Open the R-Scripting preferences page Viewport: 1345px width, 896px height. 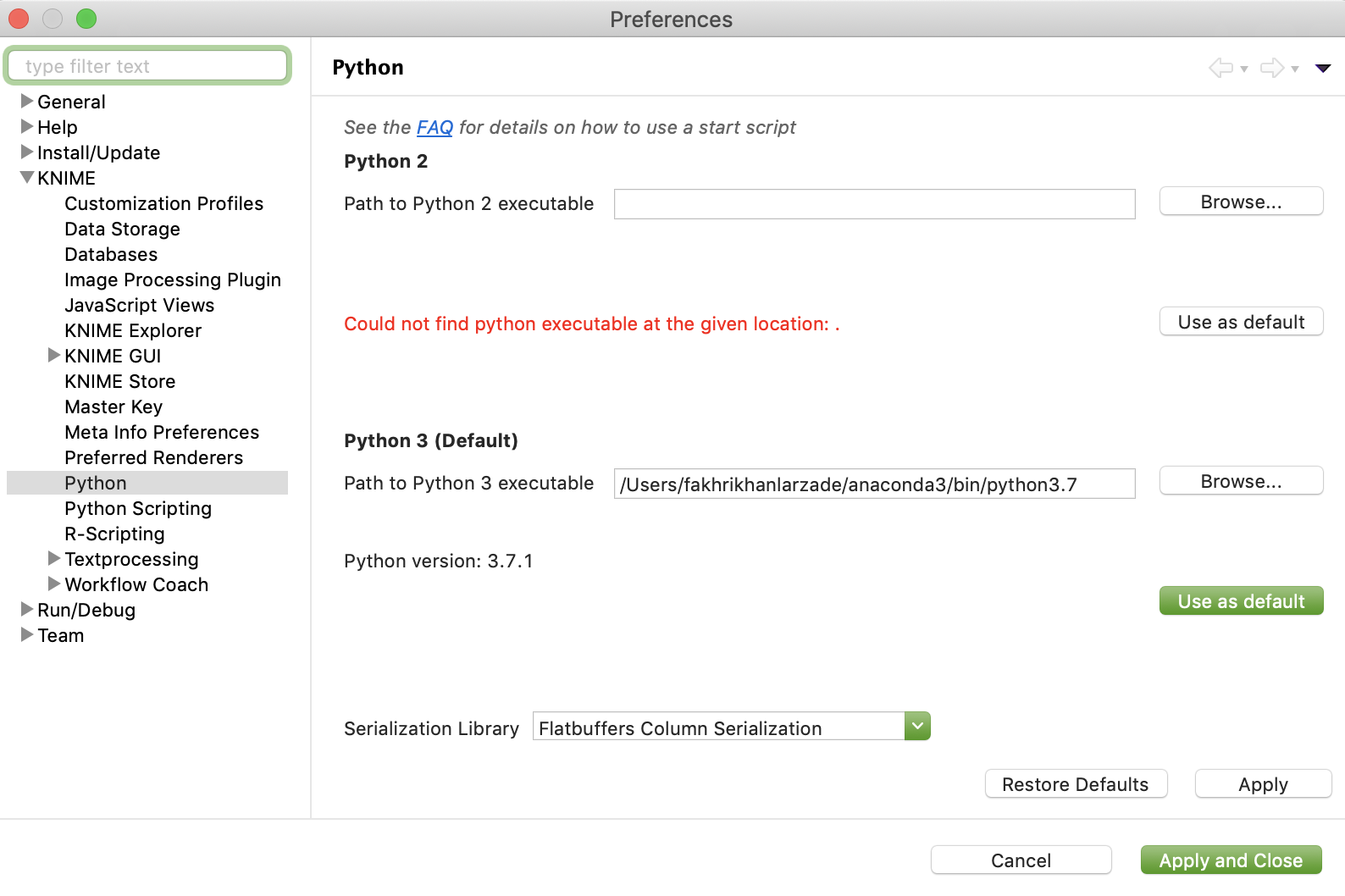coord(114,534)
